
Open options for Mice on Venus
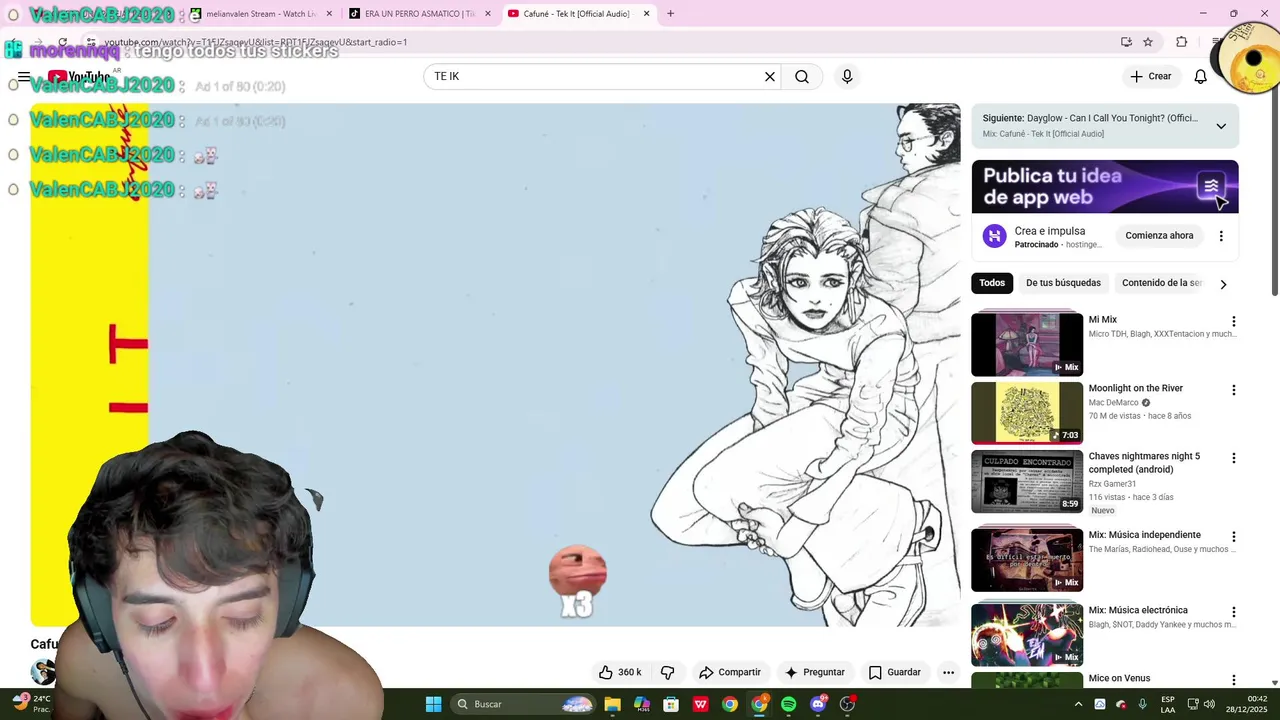click(1233, 680)
